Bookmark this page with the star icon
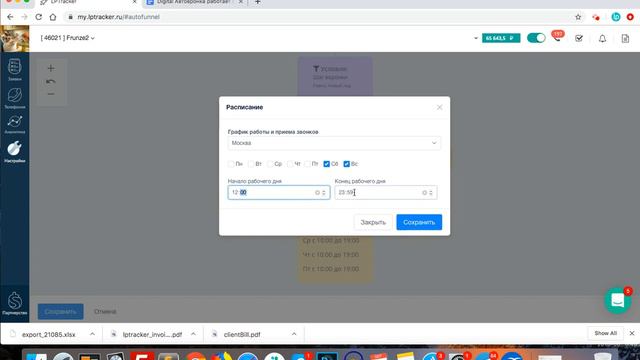The height and width of the screenshot is (360, 640). (578, 17)
